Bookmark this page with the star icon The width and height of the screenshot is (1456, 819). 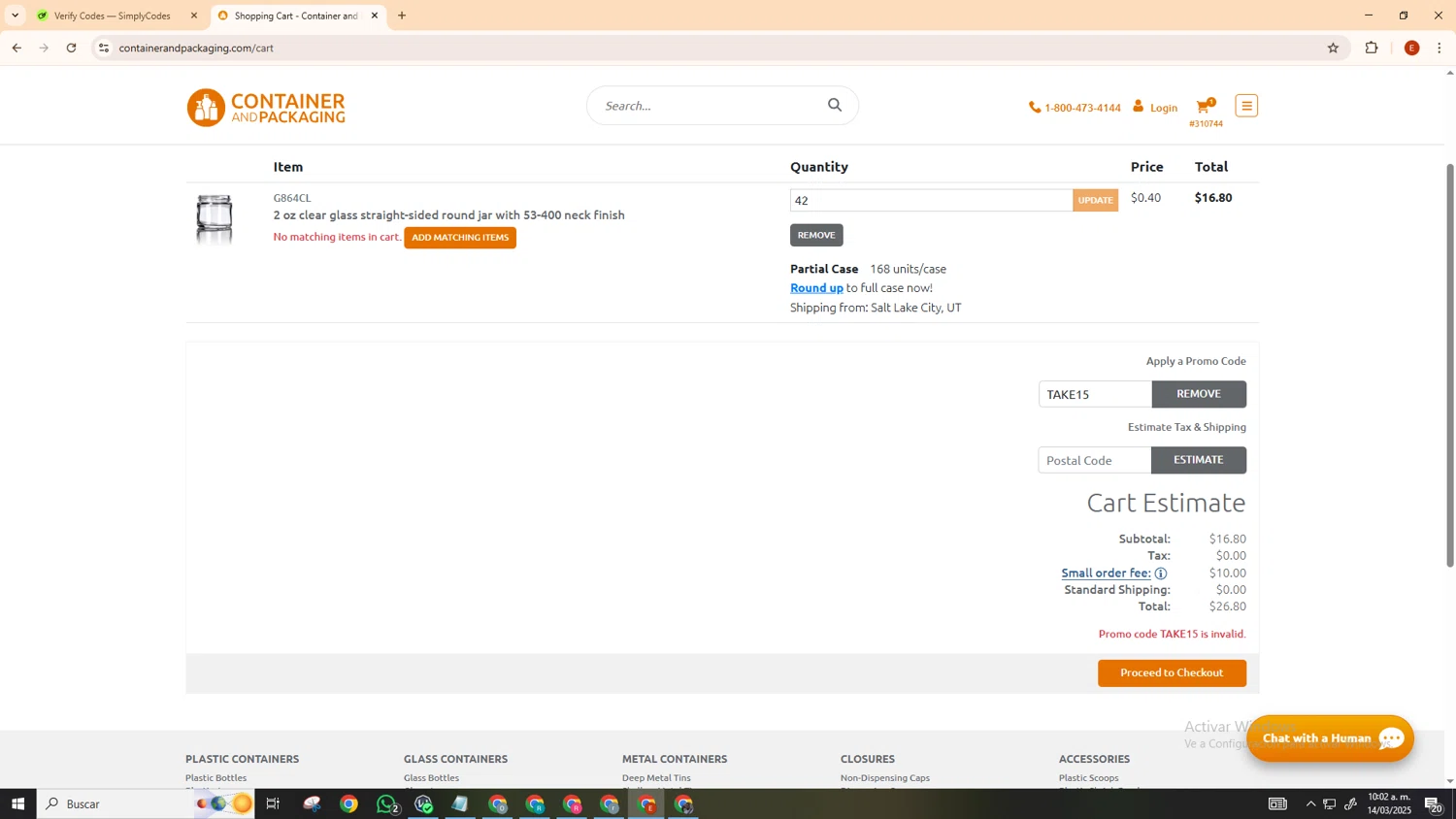point(1333,48)
